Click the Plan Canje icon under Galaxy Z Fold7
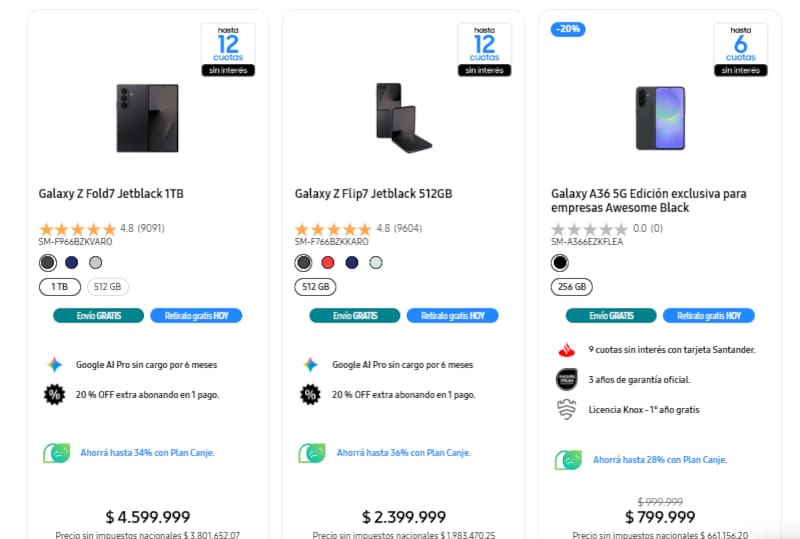 pyautogui.click(x=56, y=453)
